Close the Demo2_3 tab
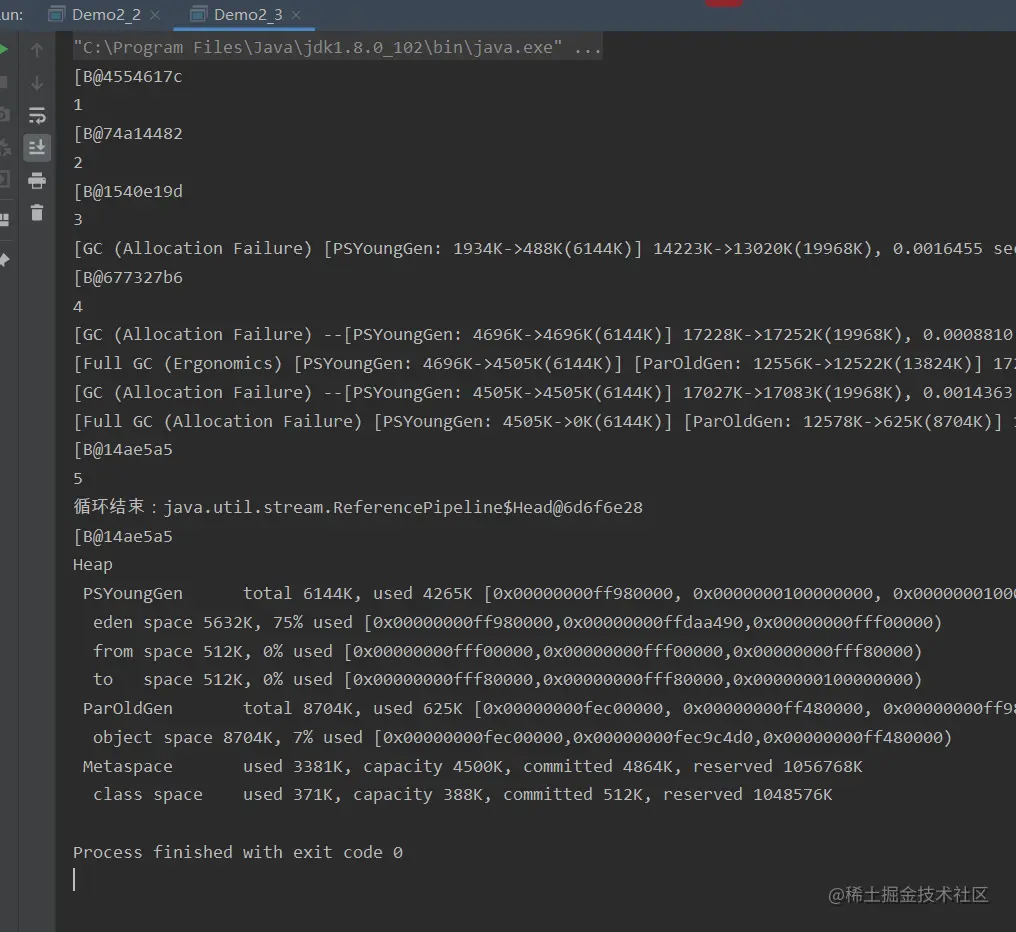 [x=296, y=15]
